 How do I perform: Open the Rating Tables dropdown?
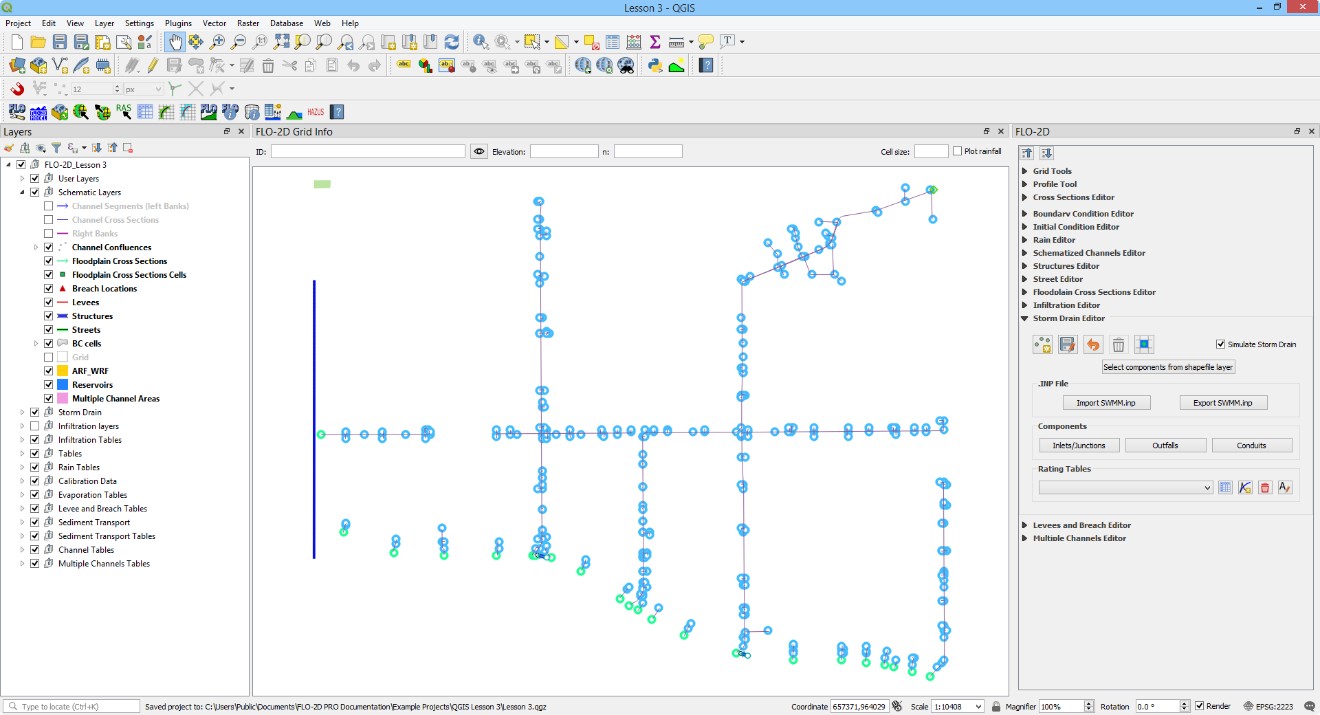click(x=1125, y=488)
